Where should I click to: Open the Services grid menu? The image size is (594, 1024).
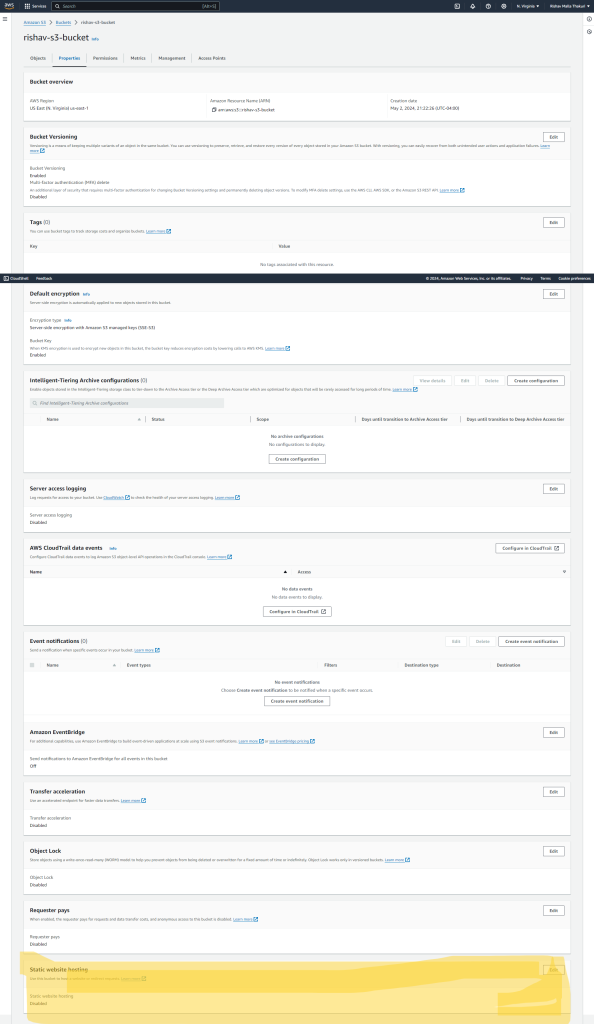click(x=35, y=6)
